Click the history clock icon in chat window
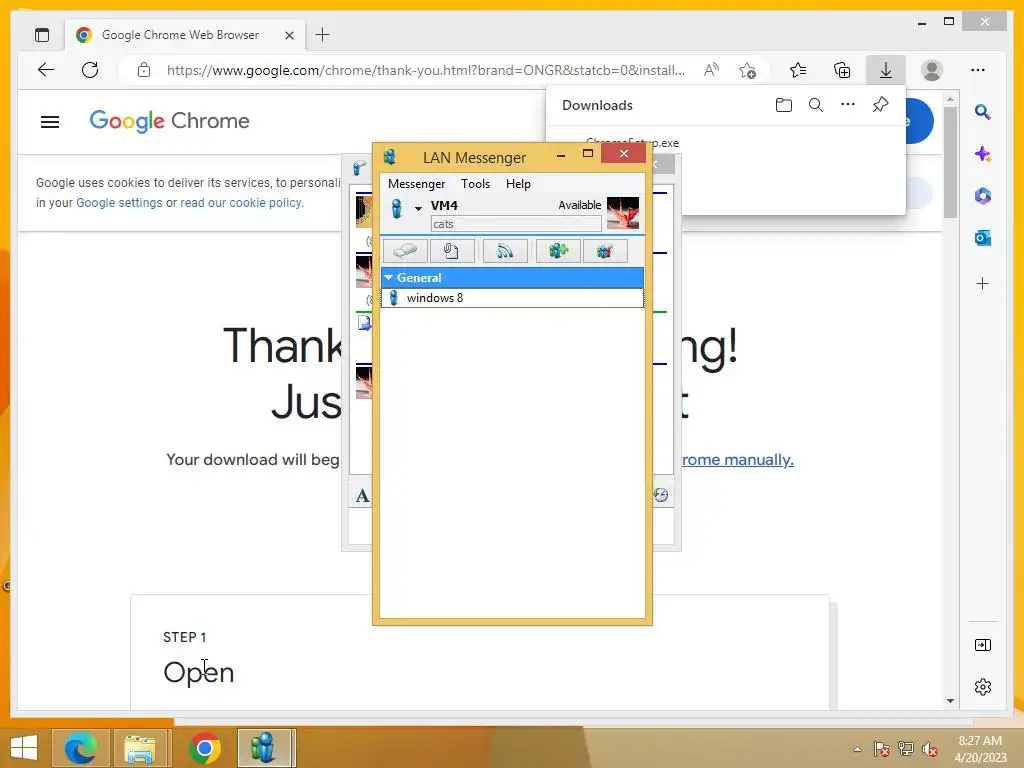The image size is (1024, 768). tap(660, 495)
